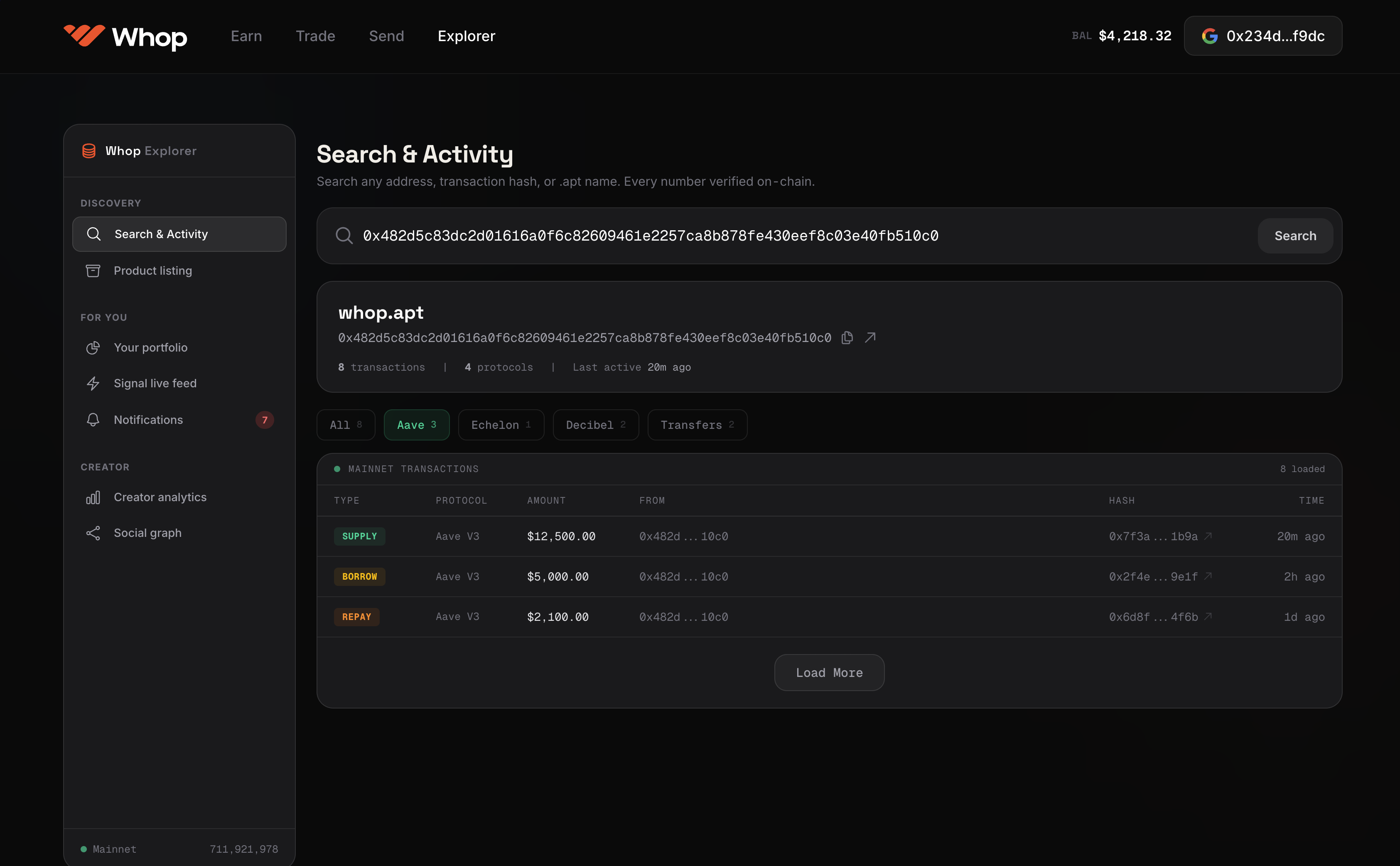The height and width of the screenshot is (866, 1400).
Task: Click the Creator analytics bar chart icon
Action: point(93,497)
